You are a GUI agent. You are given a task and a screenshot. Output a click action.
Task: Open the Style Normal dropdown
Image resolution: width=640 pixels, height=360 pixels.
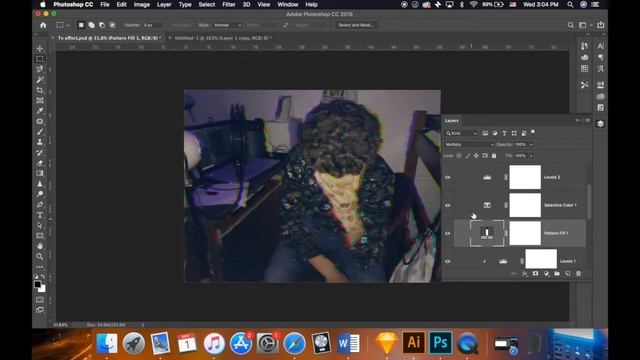pos(227,25)
